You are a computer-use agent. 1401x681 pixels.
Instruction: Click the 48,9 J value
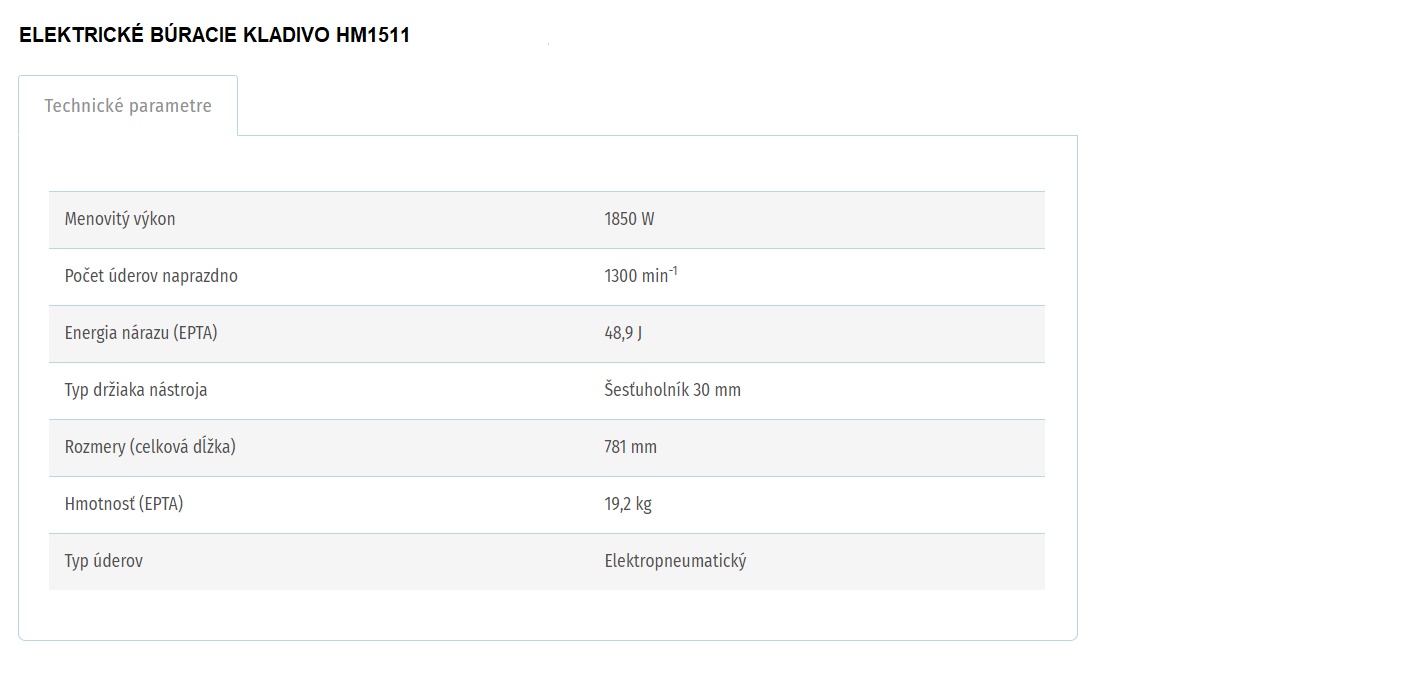[623, 333]
